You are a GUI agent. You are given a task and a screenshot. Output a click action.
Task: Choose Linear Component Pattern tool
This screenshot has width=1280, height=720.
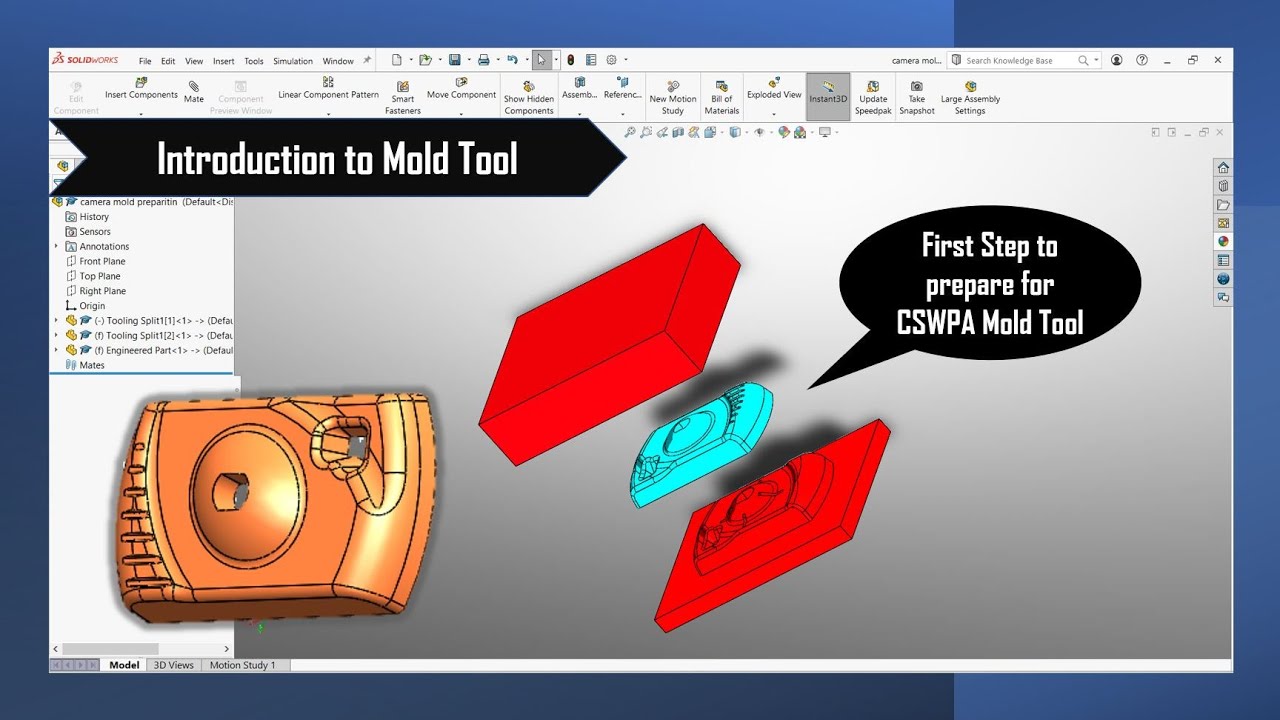click(328, 90)
